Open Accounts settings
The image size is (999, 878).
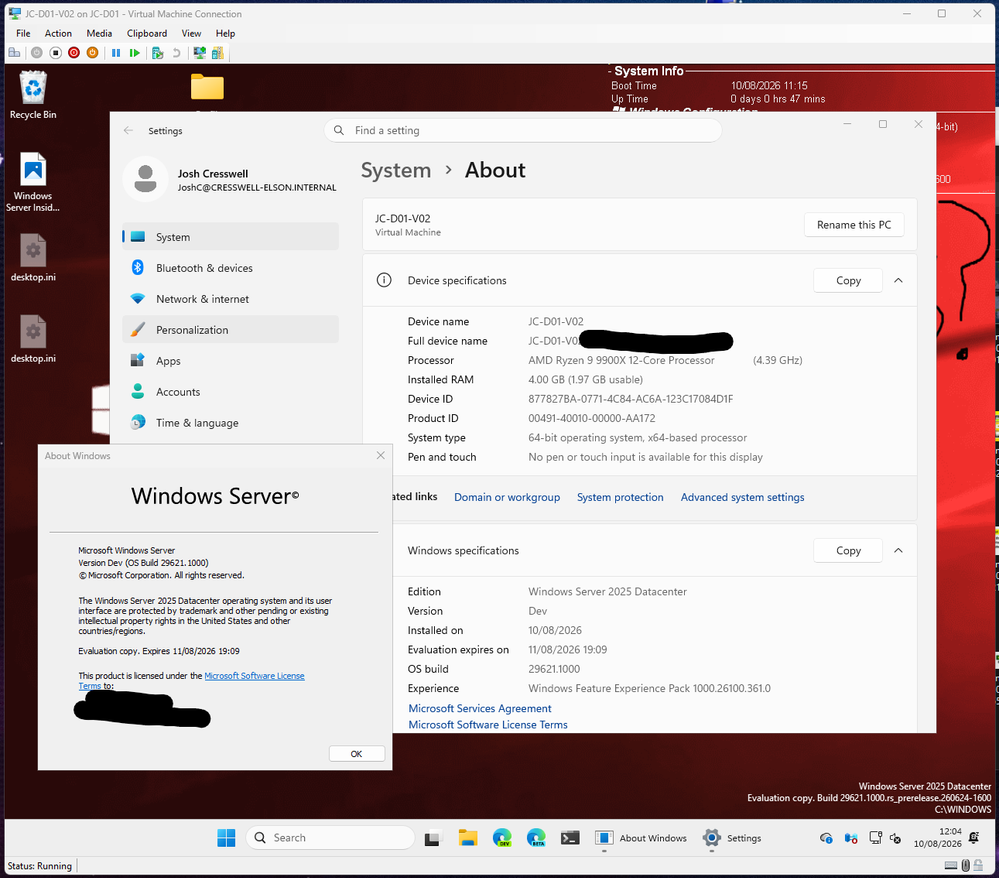[x=230, y=392]
